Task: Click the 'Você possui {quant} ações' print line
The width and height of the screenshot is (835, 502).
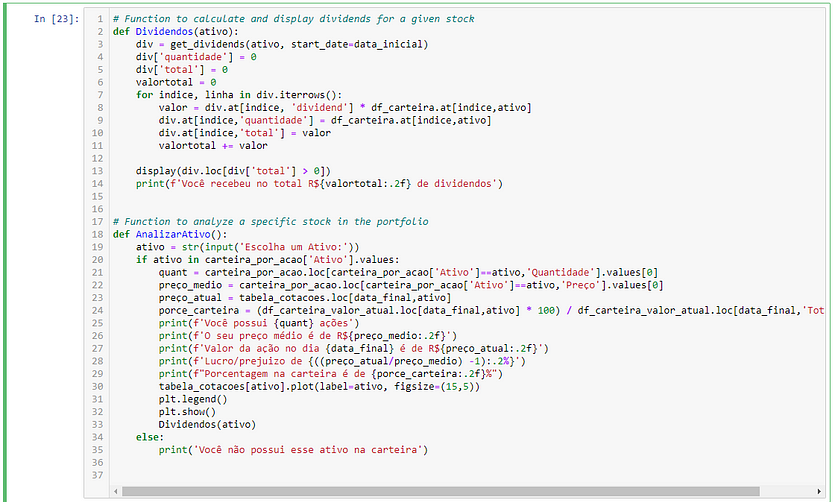Action: [x=259, y=323]
